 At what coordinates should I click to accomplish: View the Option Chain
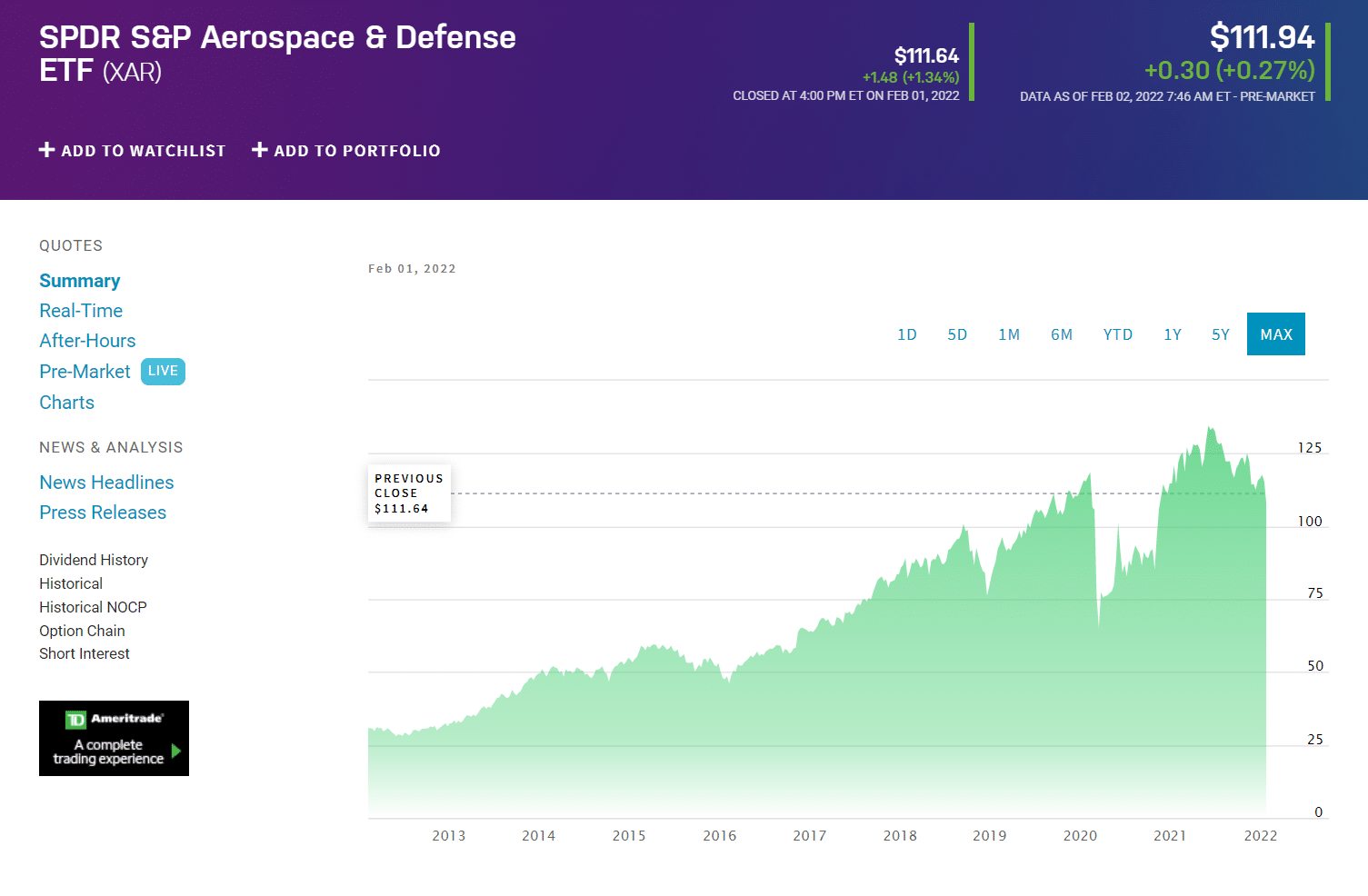[x=82, y=630]
